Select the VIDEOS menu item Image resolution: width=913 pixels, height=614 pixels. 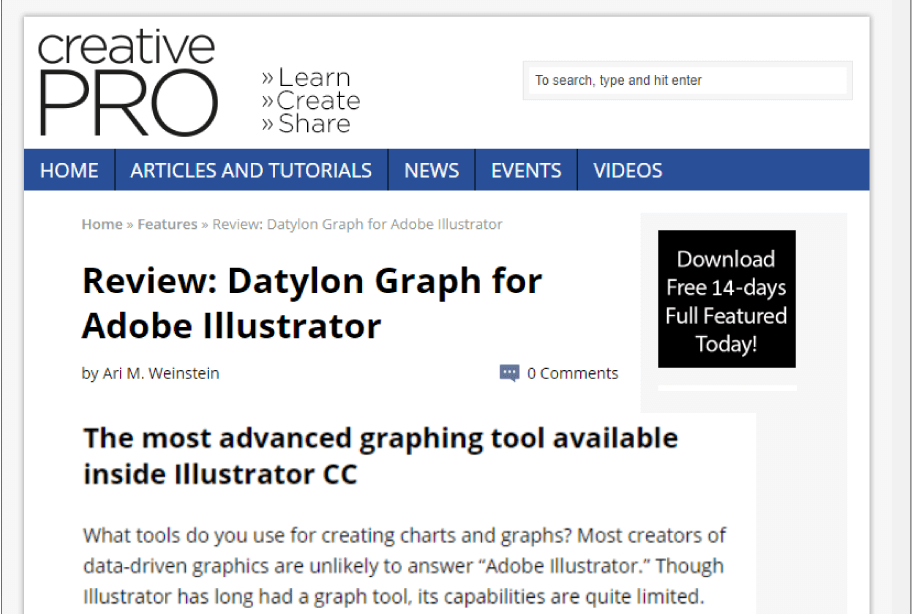627,170
